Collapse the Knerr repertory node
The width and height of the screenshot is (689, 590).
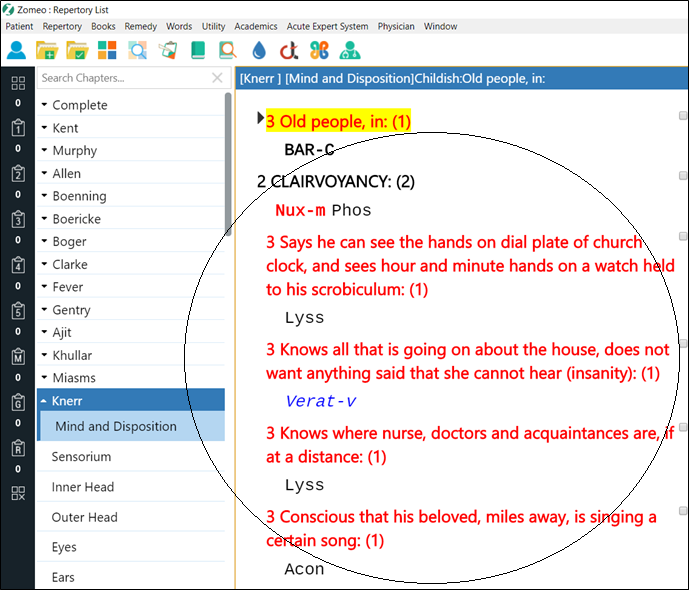[x=45, y=400]
